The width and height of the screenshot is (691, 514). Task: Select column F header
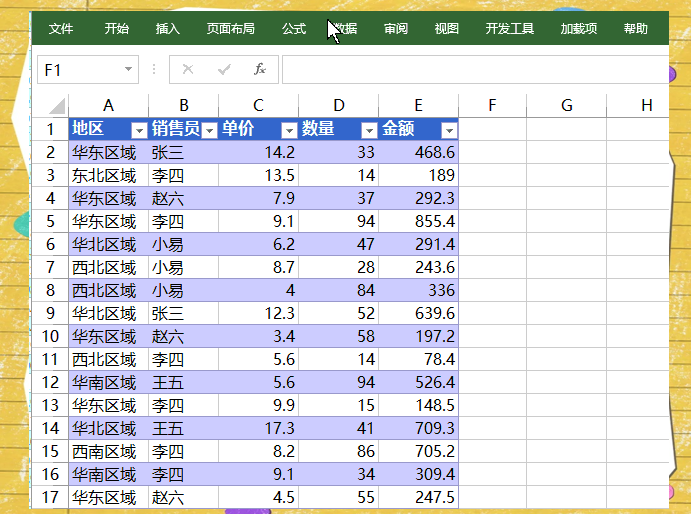click(x=492, y=106)
